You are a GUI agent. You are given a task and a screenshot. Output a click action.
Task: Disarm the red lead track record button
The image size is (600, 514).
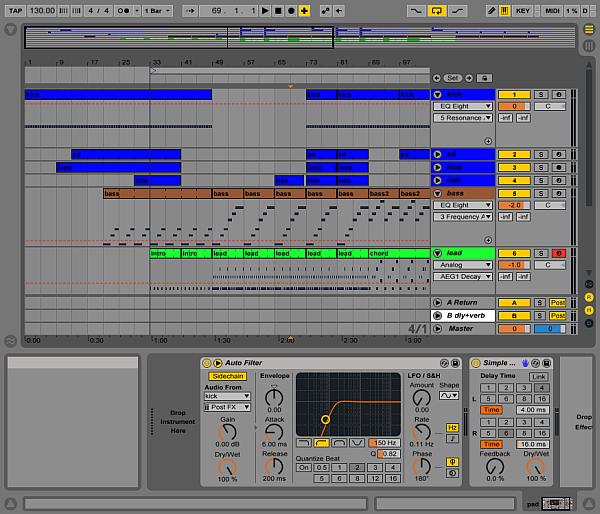[559, 253]
